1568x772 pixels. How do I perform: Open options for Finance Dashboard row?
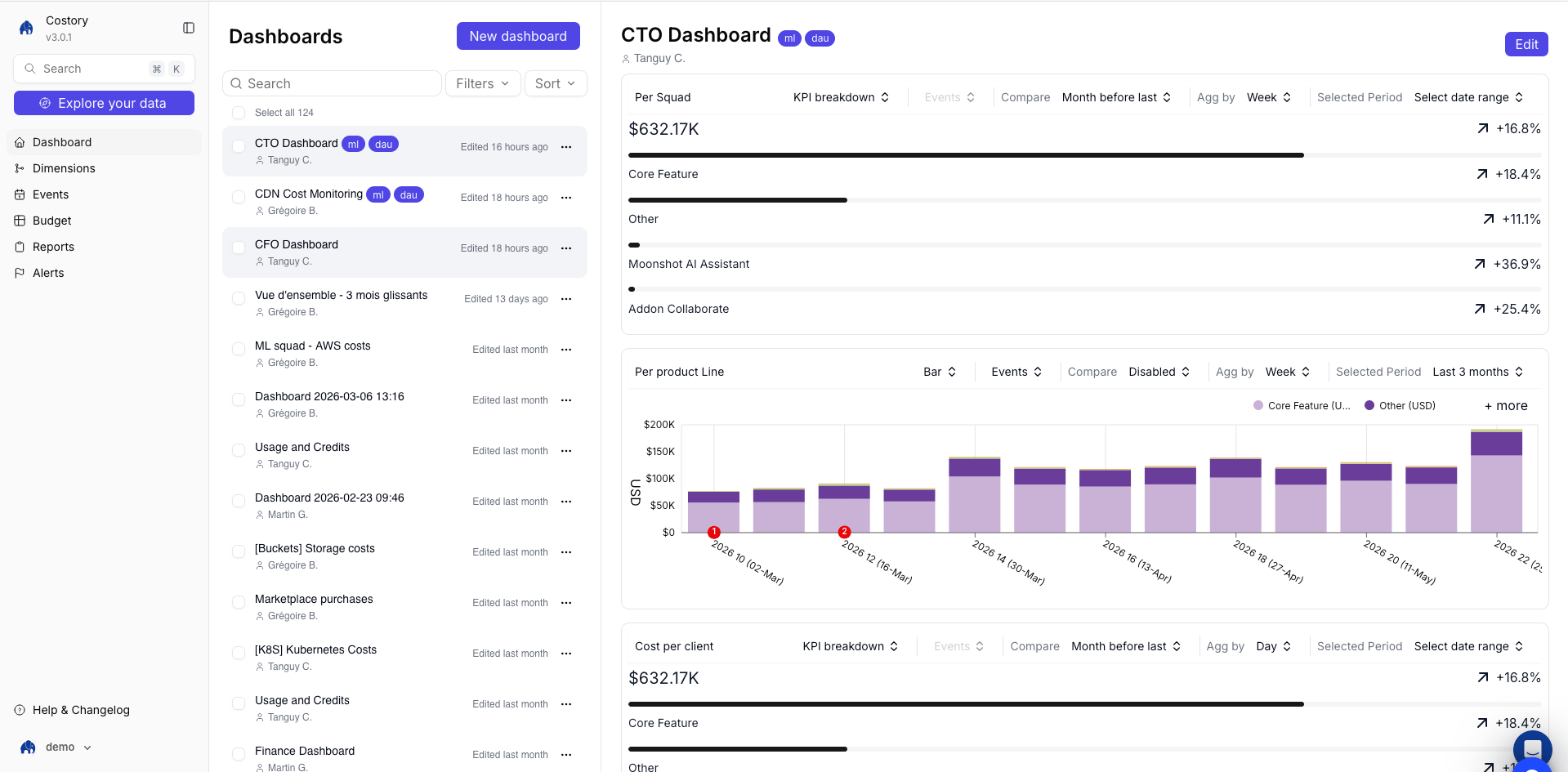pyautogui.click(x=566, y=755)
